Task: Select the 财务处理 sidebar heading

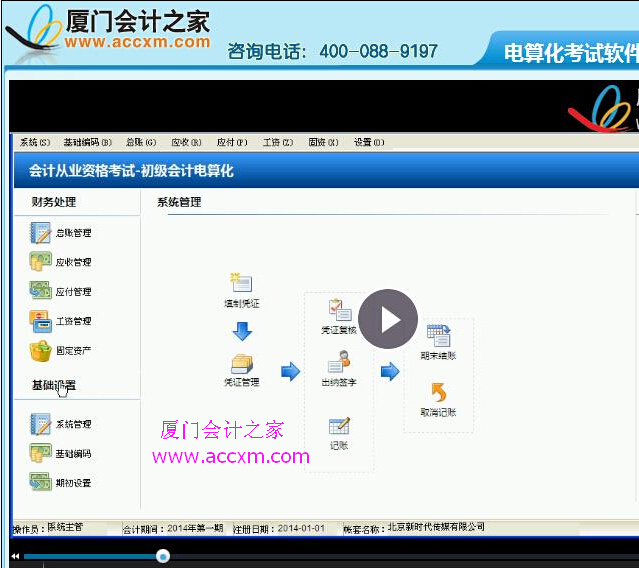Action: point(54,202)
